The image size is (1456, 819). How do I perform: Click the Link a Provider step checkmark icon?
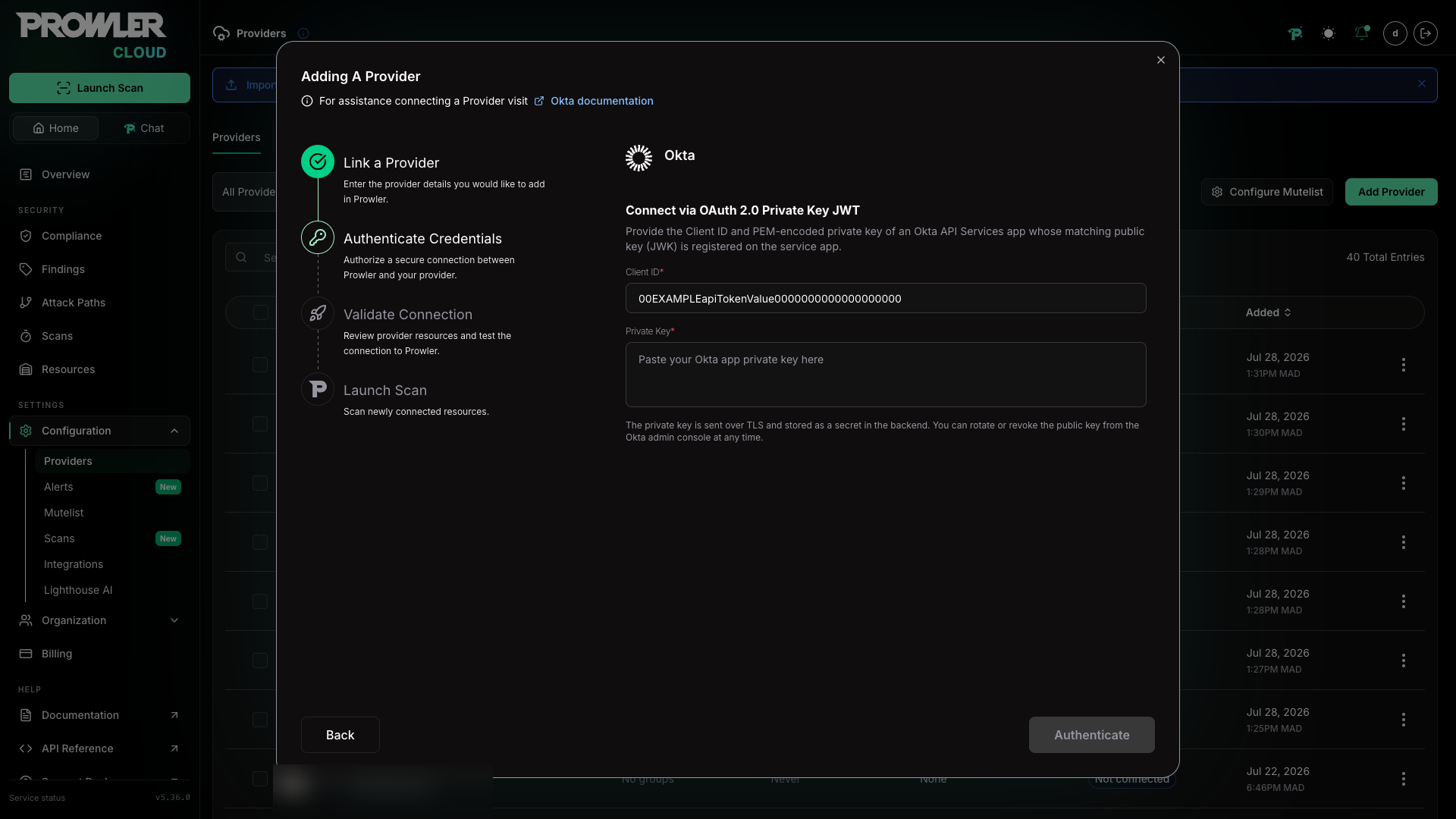318,162
